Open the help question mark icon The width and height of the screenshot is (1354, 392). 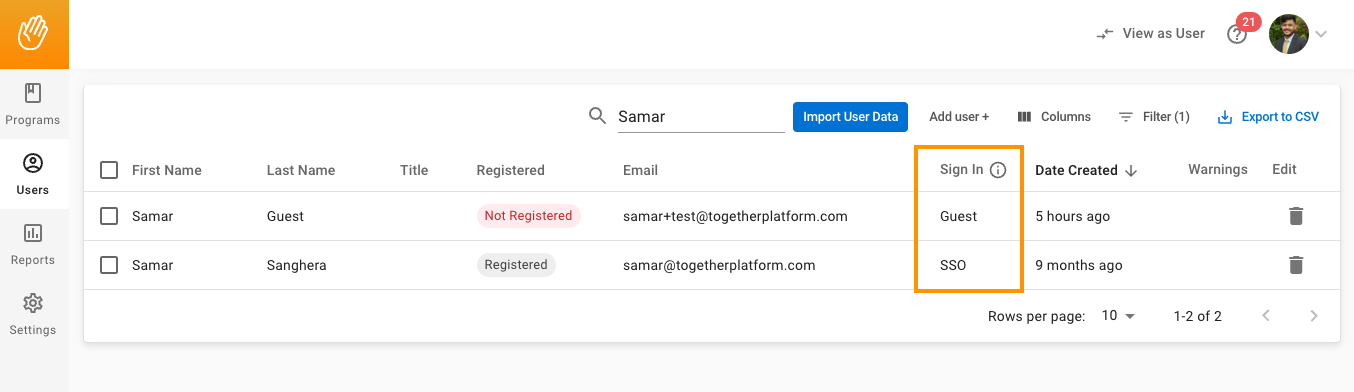tap(1237, 34)
